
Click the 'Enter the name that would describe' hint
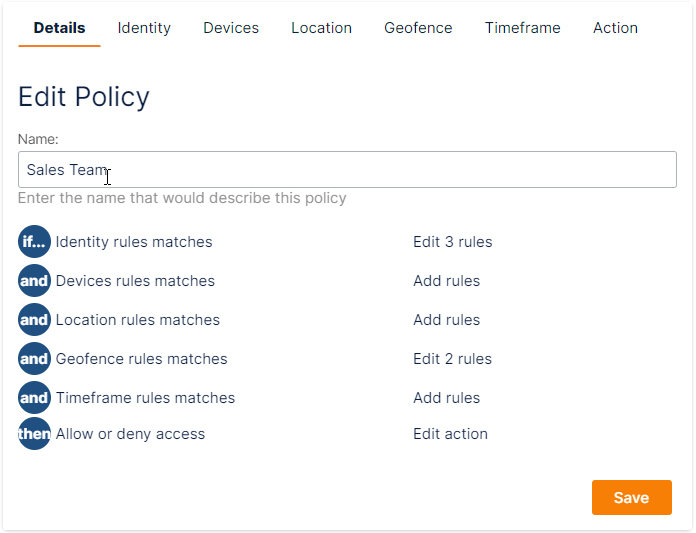click(x=182, y=198)
